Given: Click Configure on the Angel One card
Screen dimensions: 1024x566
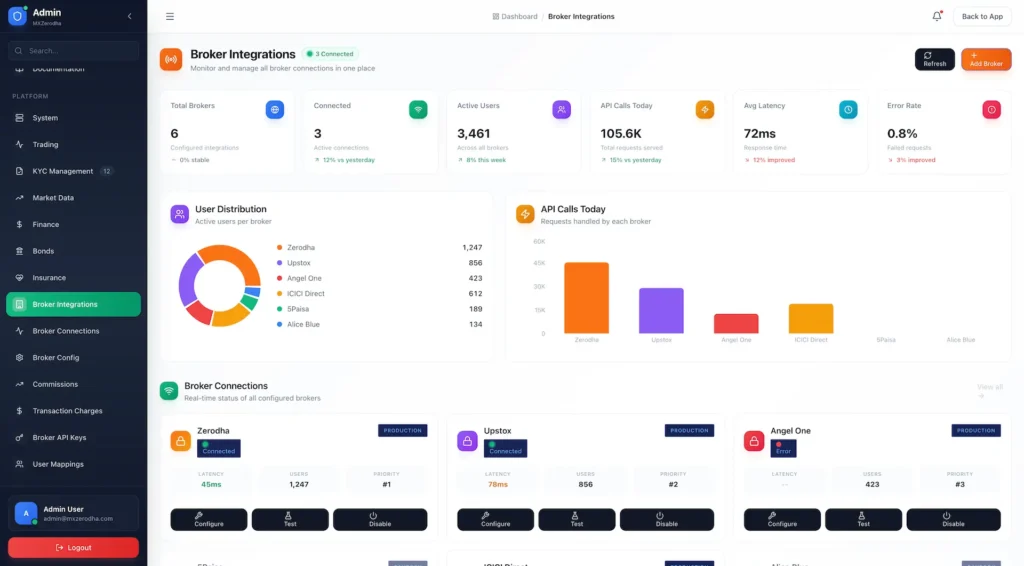Looking at the screenshot, I should pos(782,520).
